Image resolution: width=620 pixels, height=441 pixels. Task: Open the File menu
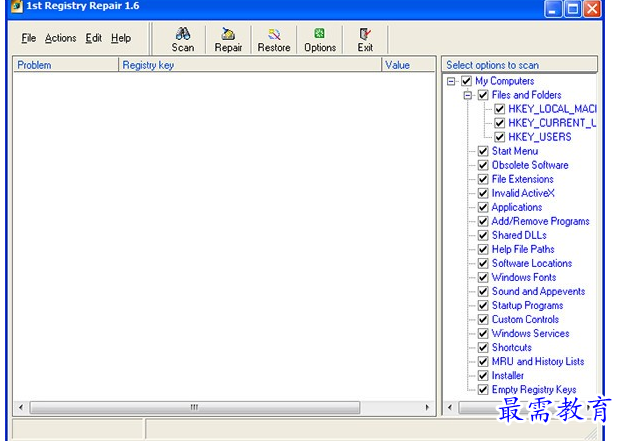[x=28, y=38]
